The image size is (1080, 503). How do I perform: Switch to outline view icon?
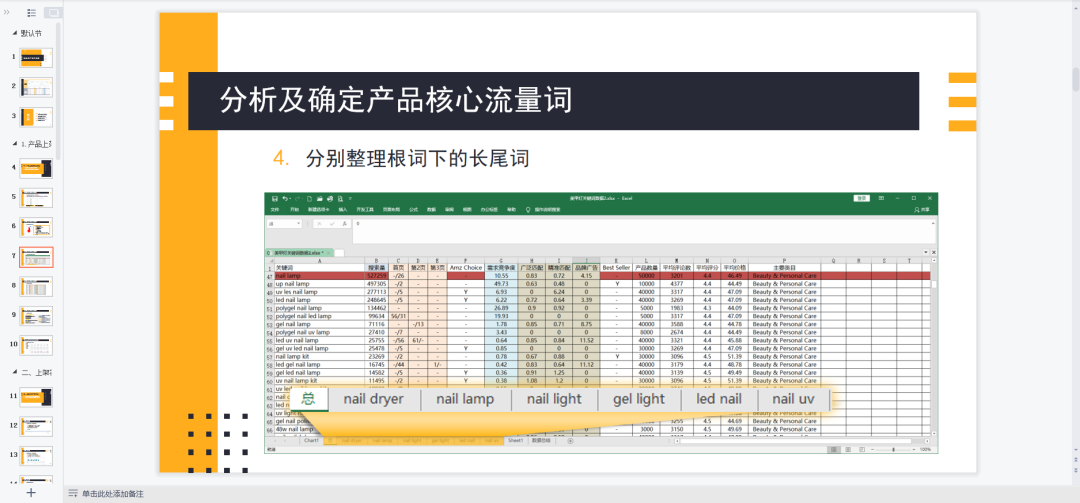pyautogui.click(x=31, y=13)
